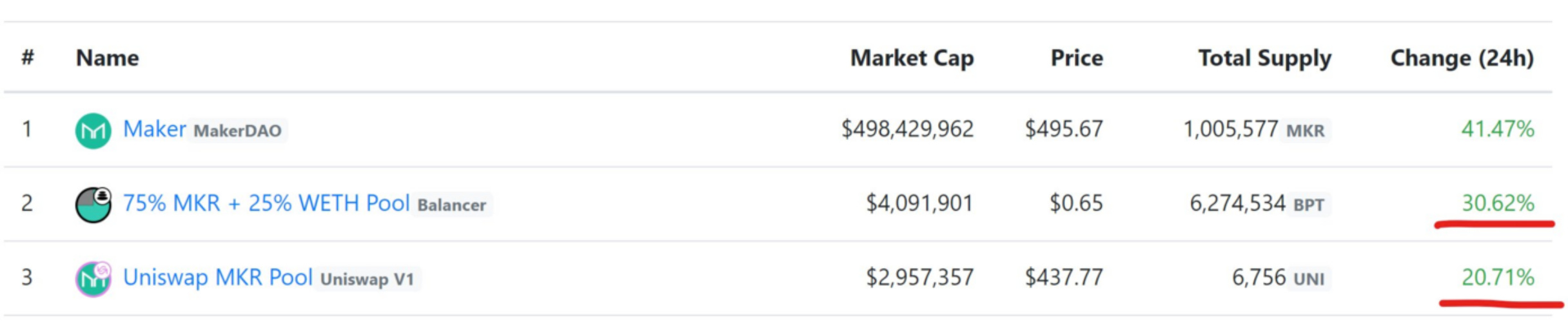
Task: Click the # rank column header
Action: point(27,58)
